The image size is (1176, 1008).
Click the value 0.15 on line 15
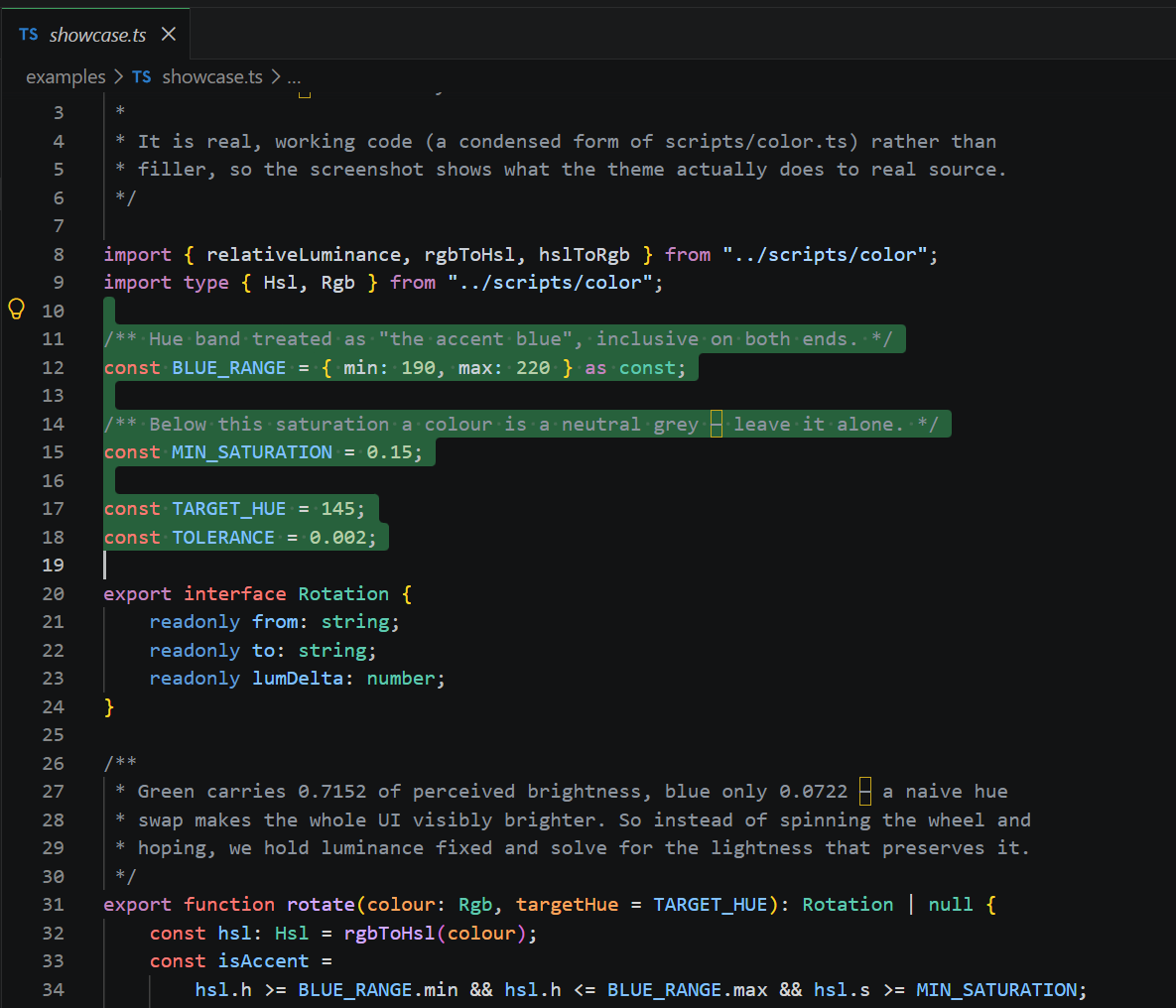(x=389, y=452)
